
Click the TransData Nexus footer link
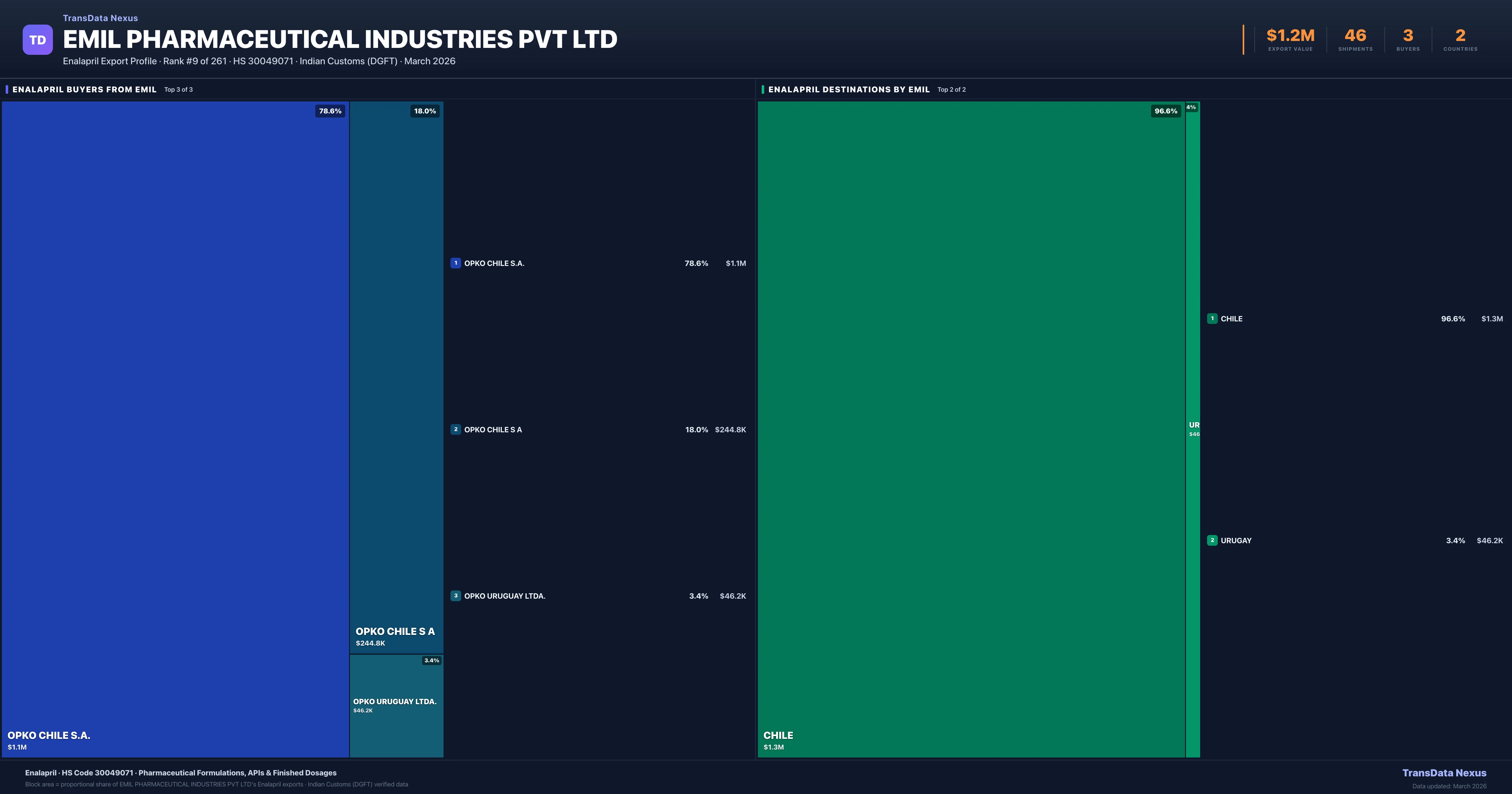tap(1444, 773)
